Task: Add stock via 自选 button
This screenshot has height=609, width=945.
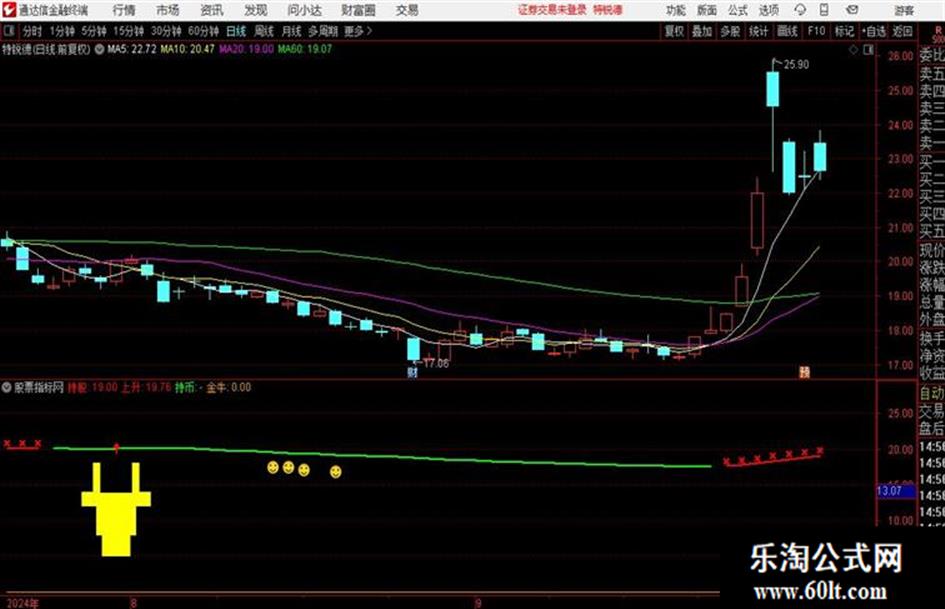Action: point(873,31)
